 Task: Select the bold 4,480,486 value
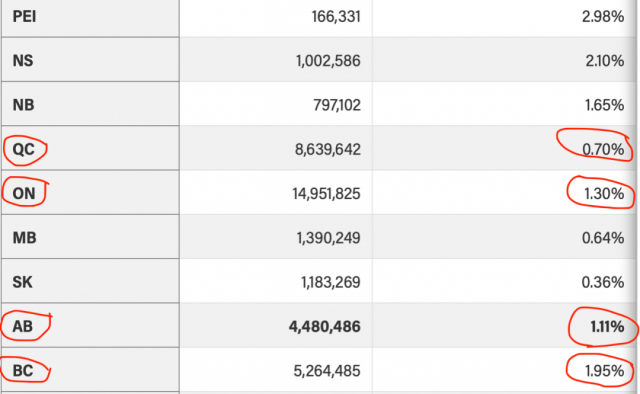pos(324,326)
